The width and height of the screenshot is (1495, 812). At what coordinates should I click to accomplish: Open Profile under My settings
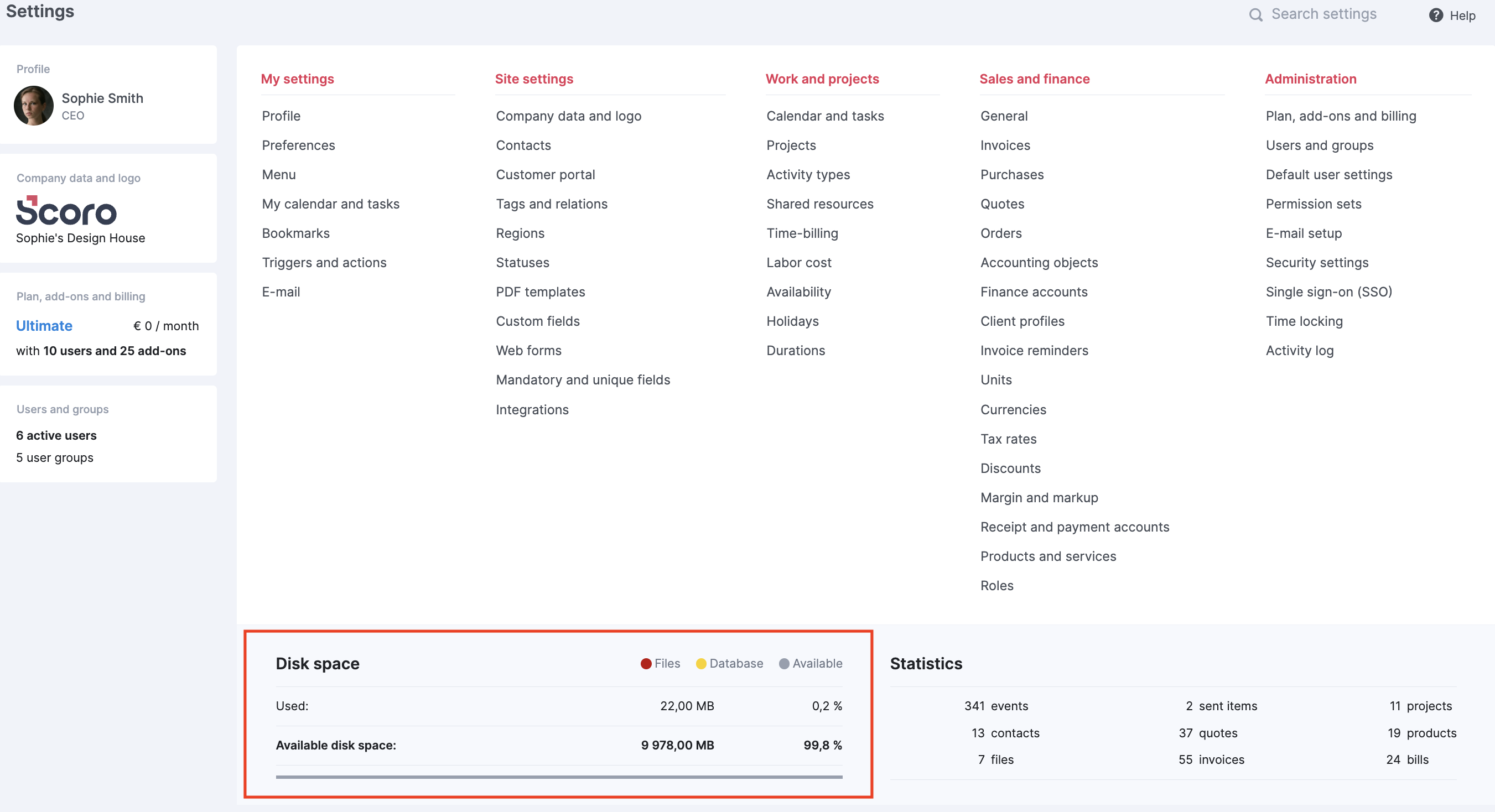(281, 116)
